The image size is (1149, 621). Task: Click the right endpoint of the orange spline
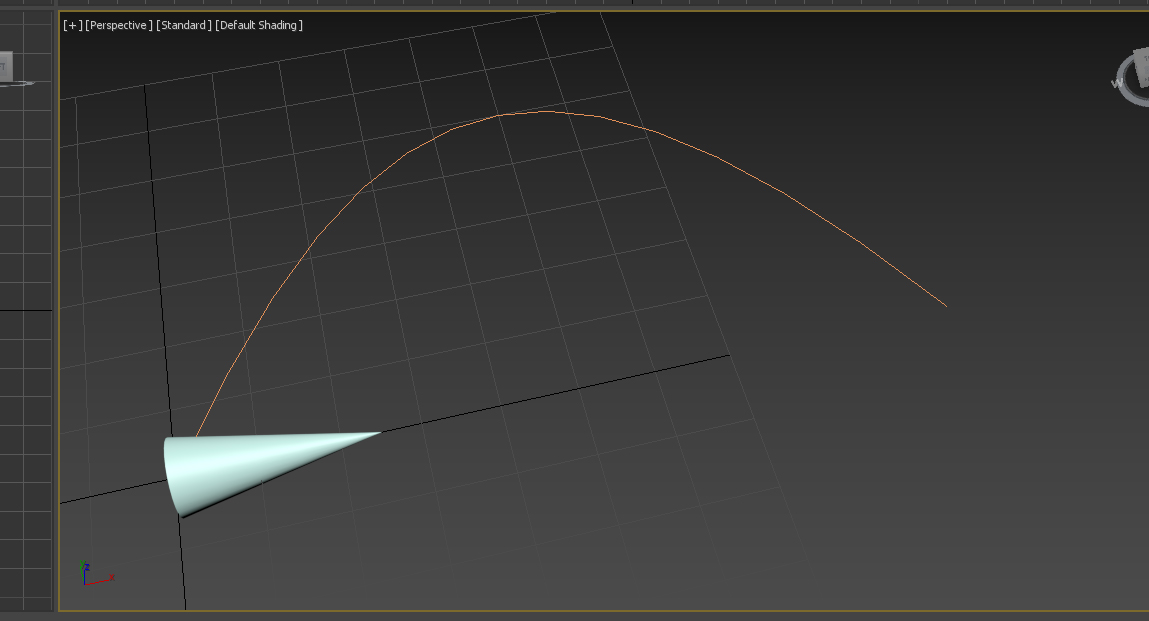(x=945, y=305)
